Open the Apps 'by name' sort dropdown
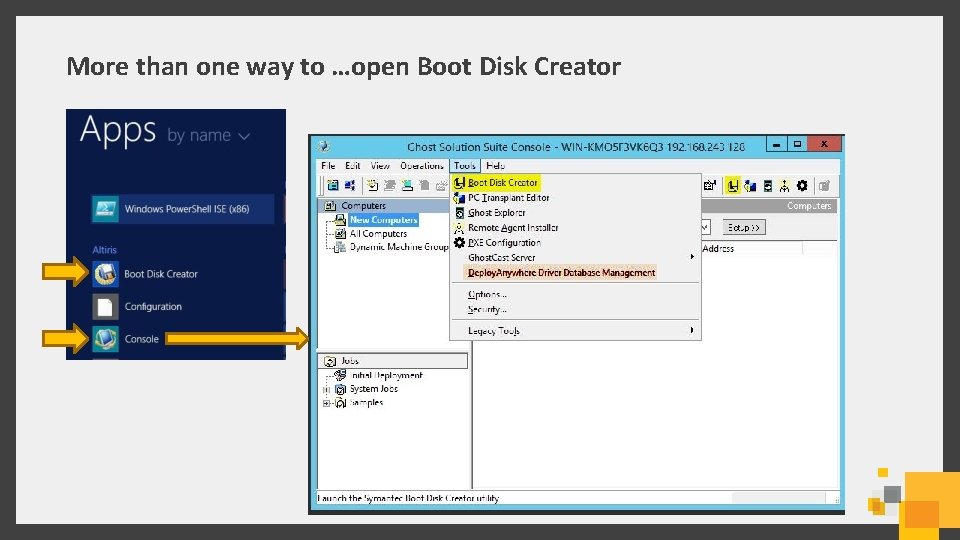Image resolution: width=960 pixels, height=540 pixels. pos(209,135)
